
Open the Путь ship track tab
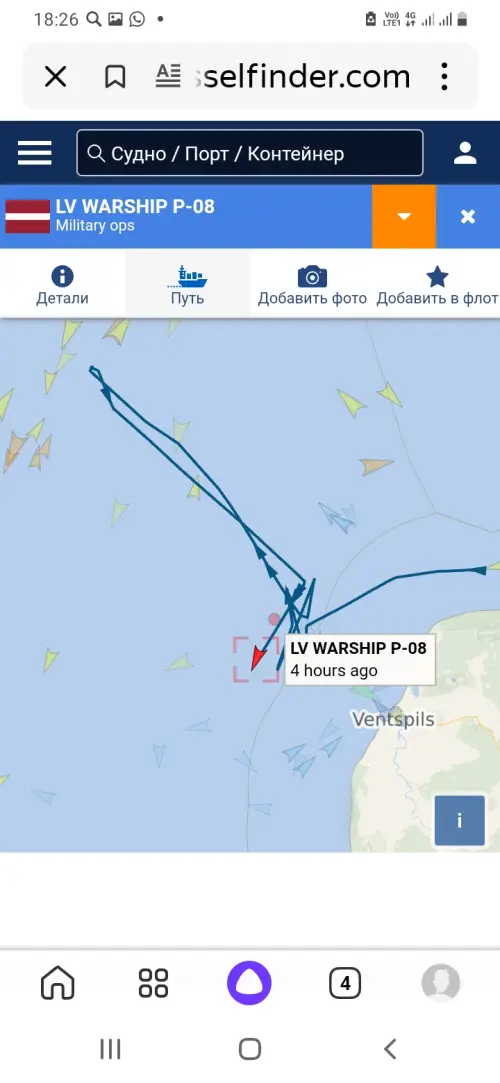[187, 285]
